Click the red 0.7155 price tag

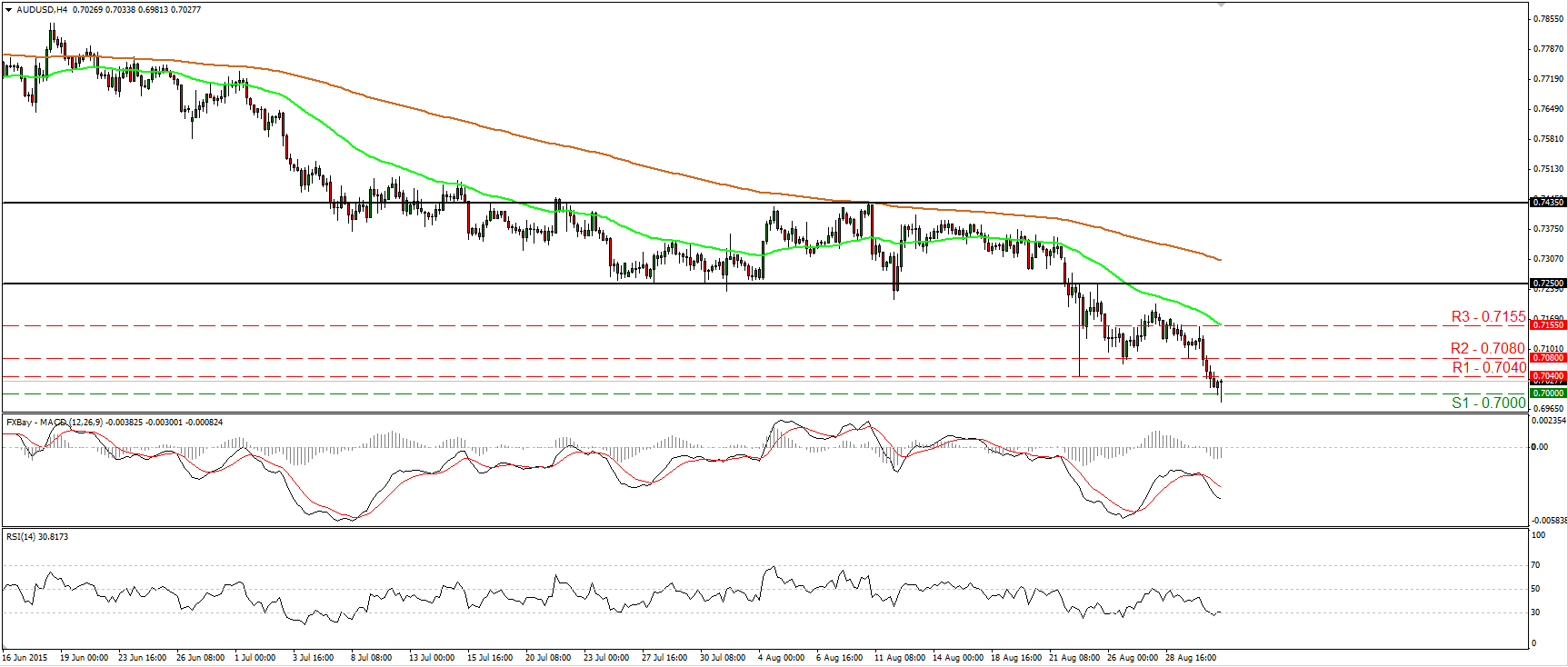click(x=1549, y=325)
